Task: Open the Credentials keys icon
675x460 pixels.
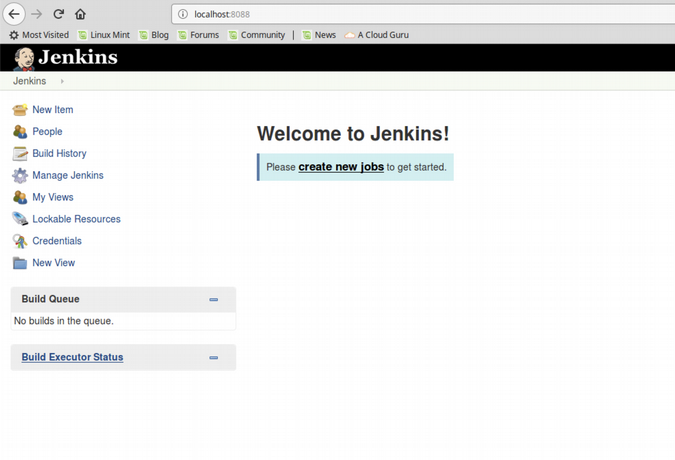Action: [x=20, y=241]
